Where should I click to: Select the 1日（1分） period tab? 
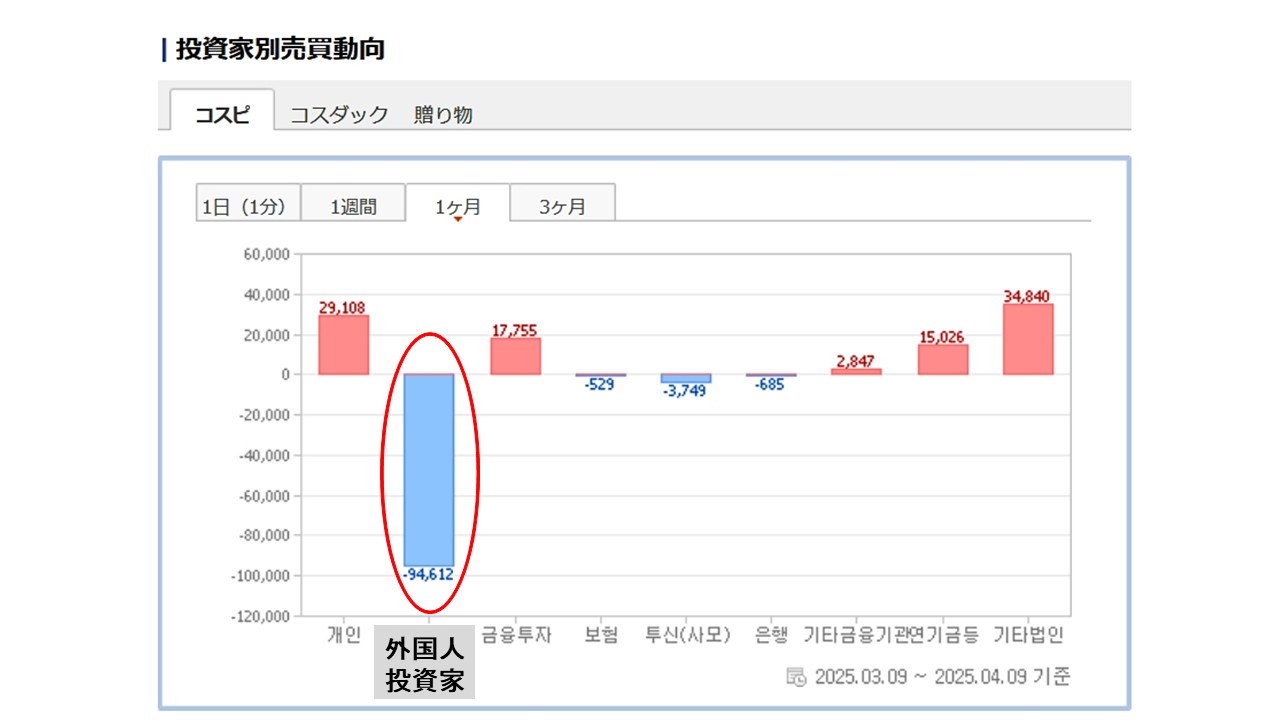(x=244, y=207)
